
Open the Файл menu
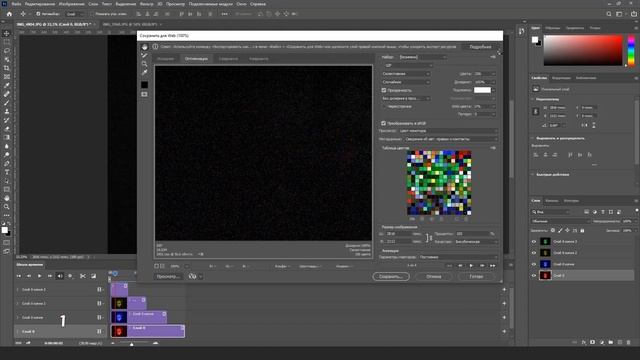click(16, 4)
